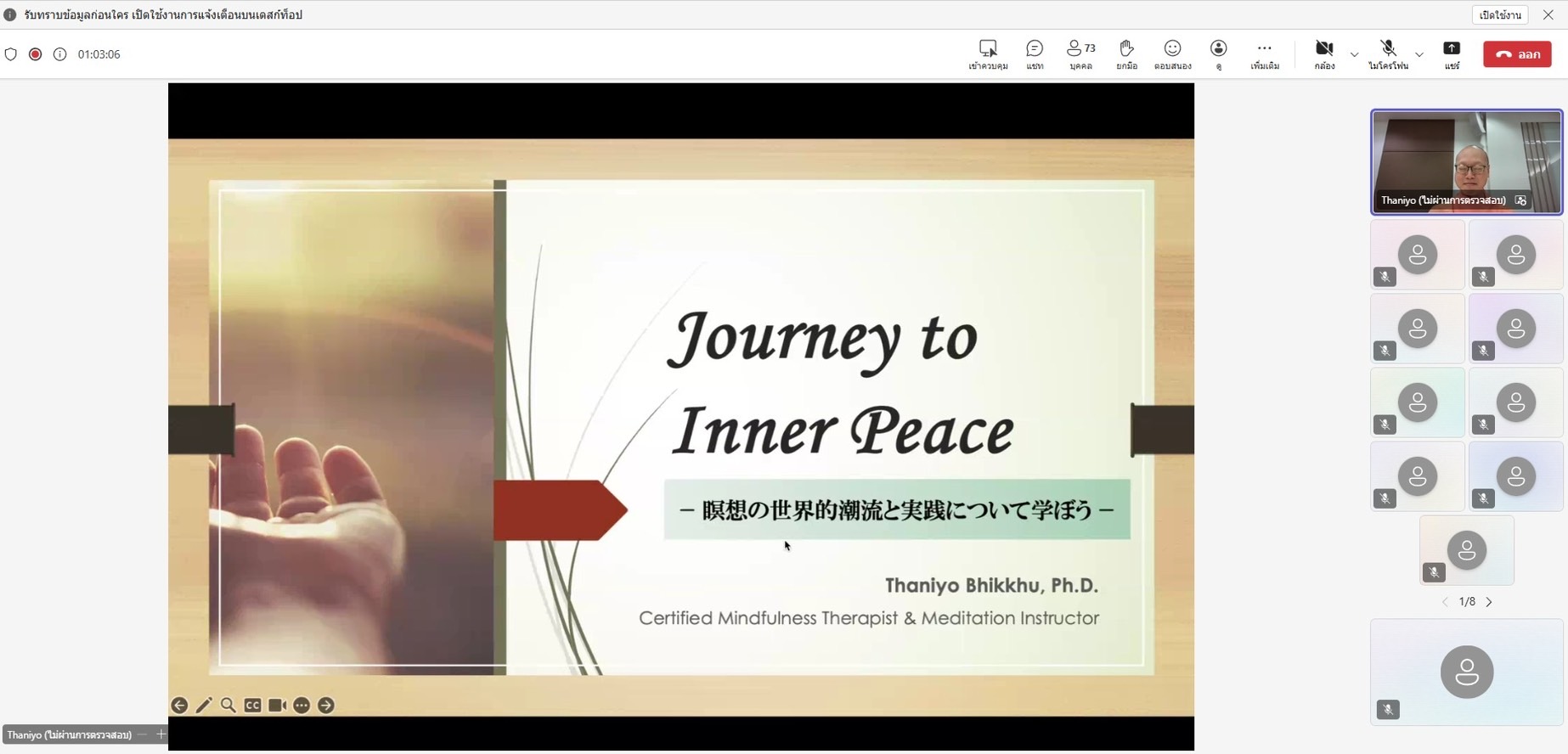Open the chat (แชท) panel
Screen dimensions: 1568x754
coord(1035,53)
